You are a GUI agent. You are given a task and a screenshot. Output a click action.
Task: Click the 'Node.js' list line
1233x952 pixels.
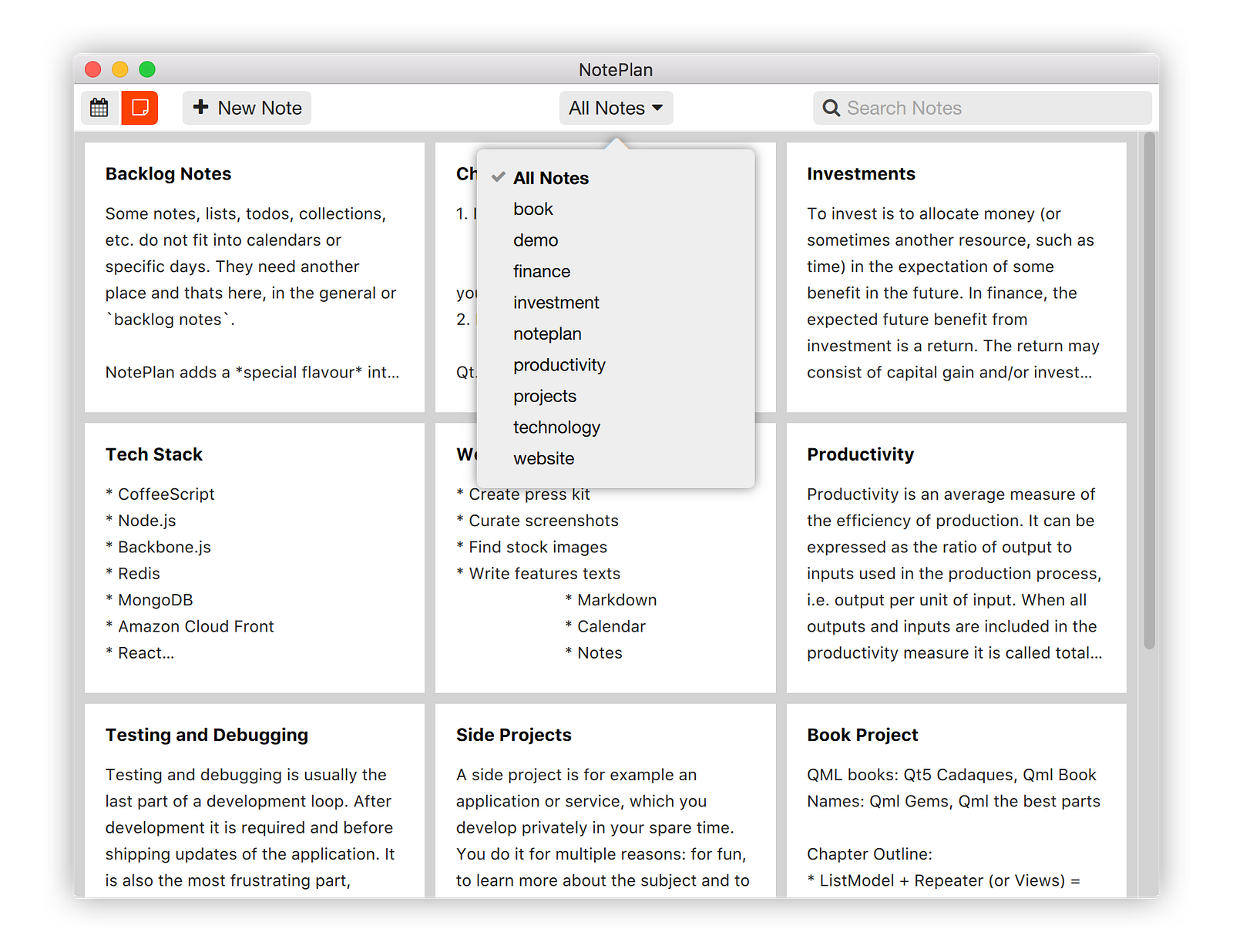coord(141,521)
